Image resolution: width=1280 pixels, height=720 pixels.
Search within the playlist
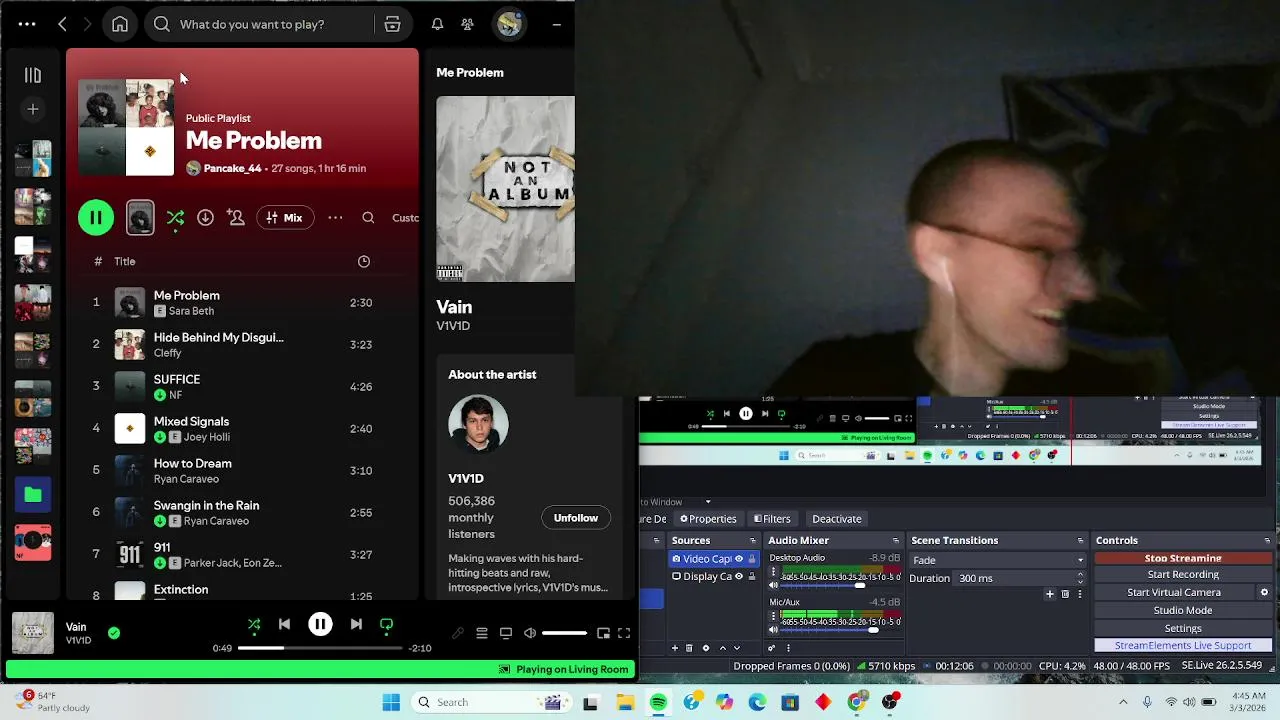(368, 217)
